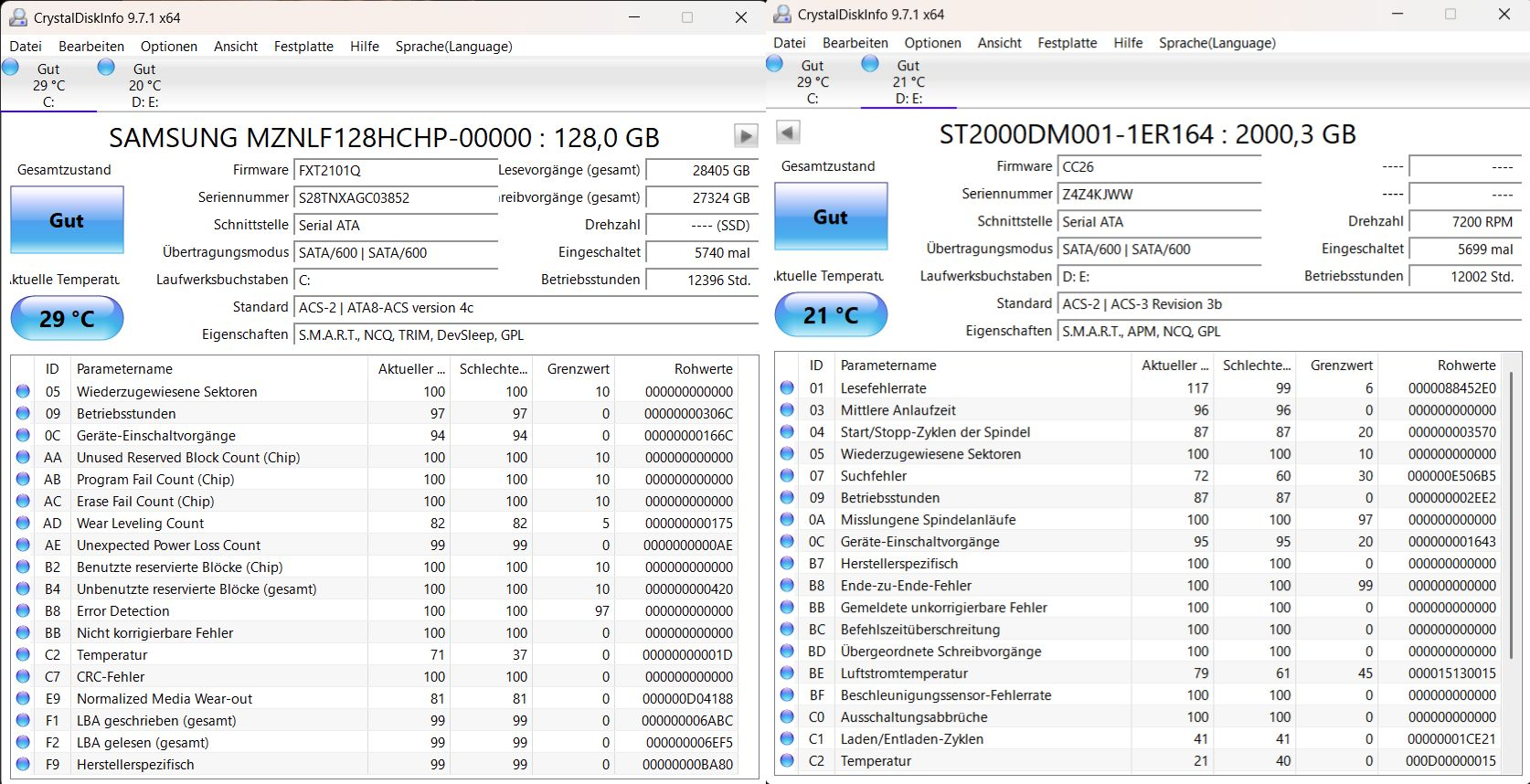Select Gemeldete unkorrigierbare Fehler row text

pos(944,607)
